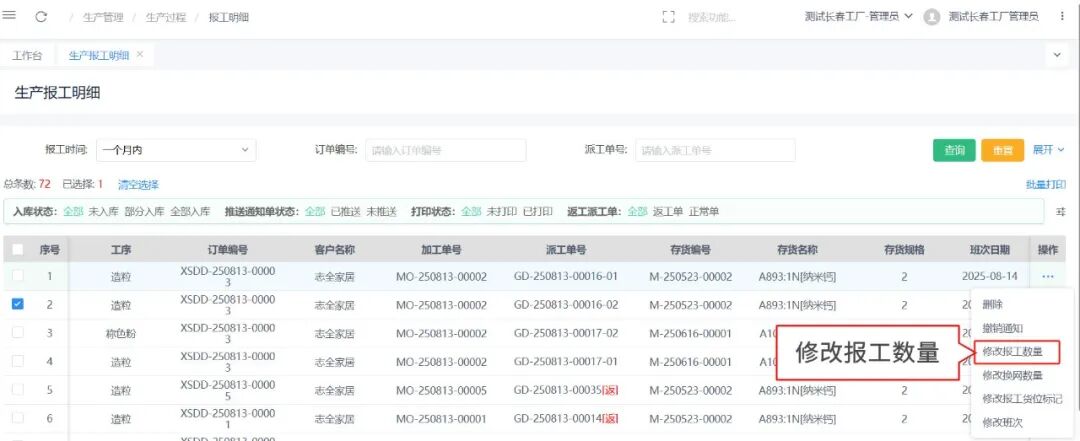Click the 批量打印 link
The image size is (1080, 441).
tap(1046, 184)
